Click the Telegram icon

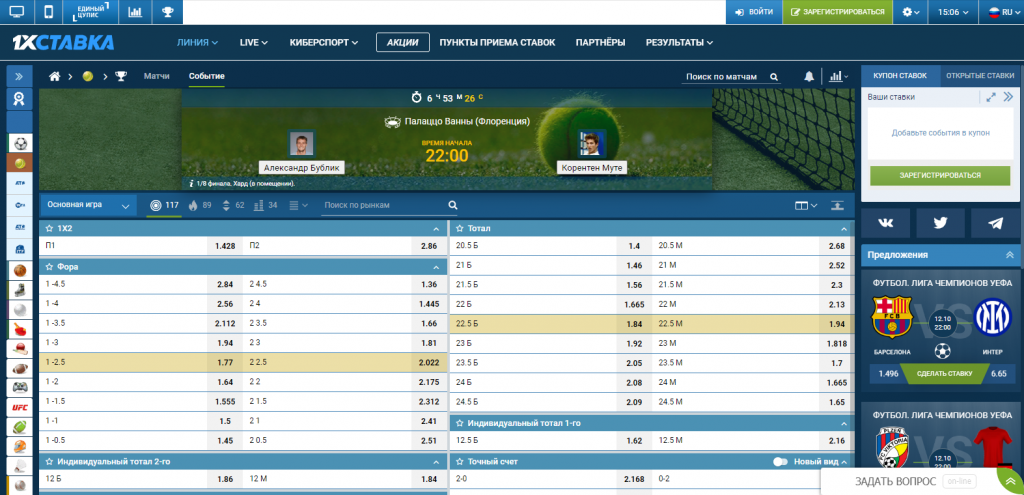[995, 223]
